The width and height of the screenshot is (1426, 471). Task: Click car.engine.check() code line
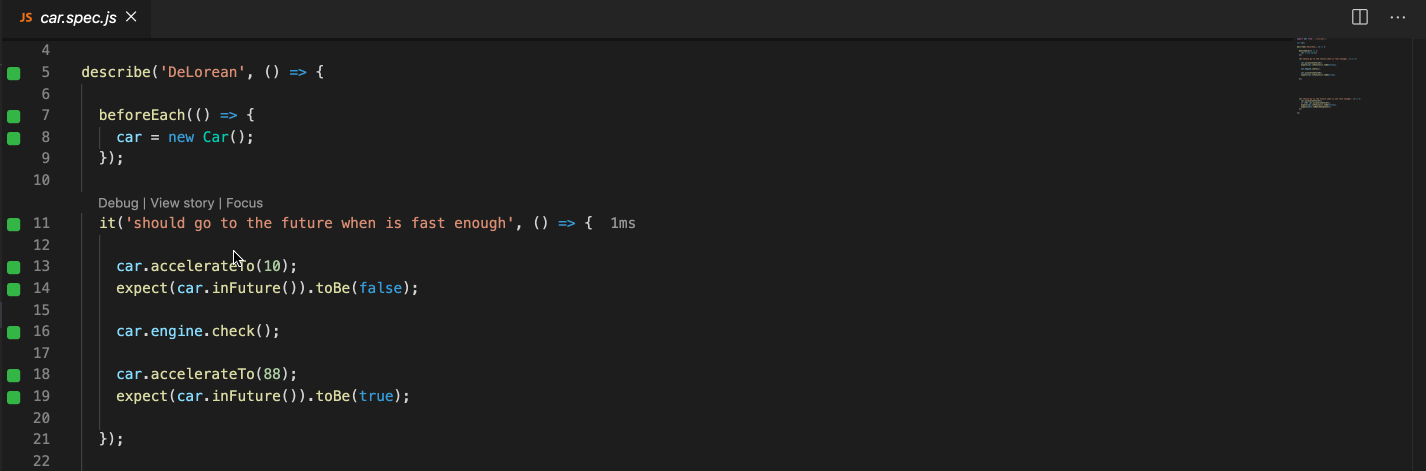pyautogui.click(x=198, y=332)
